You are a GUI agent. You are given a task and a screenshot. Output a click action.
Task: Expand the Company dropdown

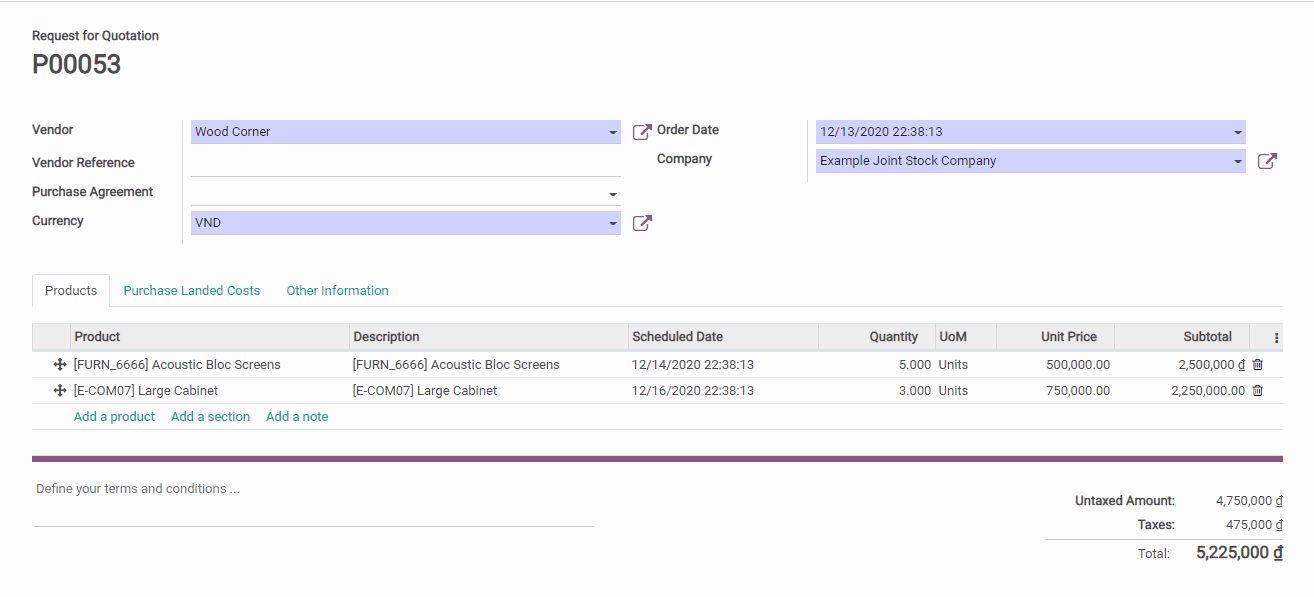coord(1238,162)
